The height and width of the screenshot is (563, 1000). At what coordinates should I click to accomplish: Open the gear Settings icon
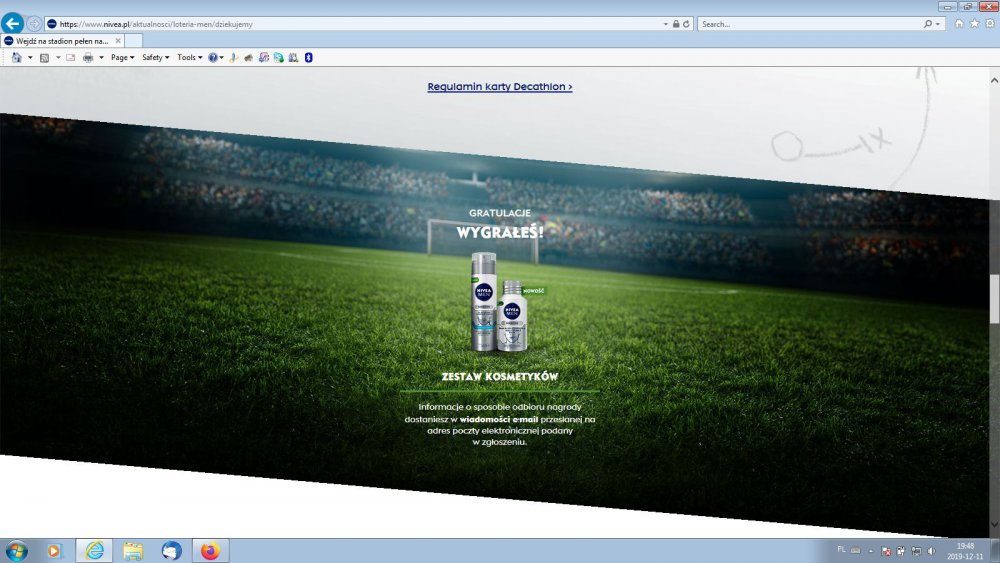[x=988, y=24]
